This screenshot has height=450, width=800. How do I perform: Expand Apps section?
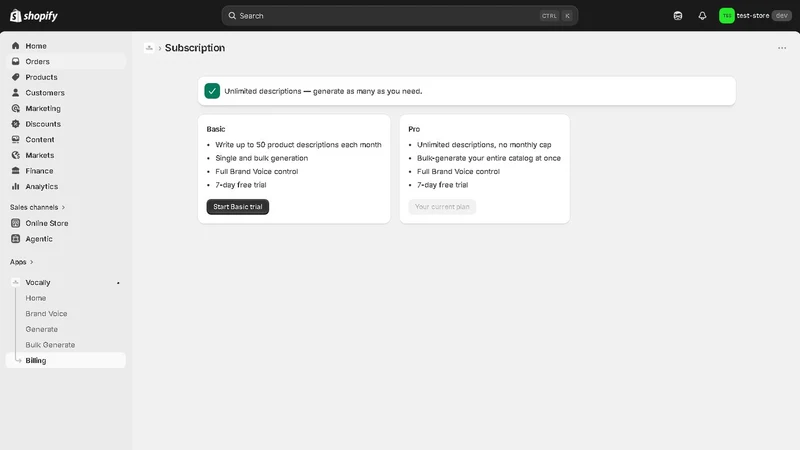pyautogui.click(x=21, y=262)
